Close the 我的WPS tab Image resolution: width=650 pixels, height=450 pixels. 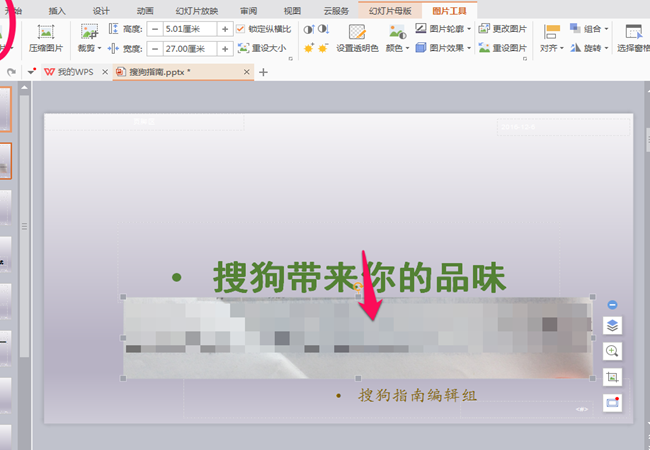pos(105,72)
